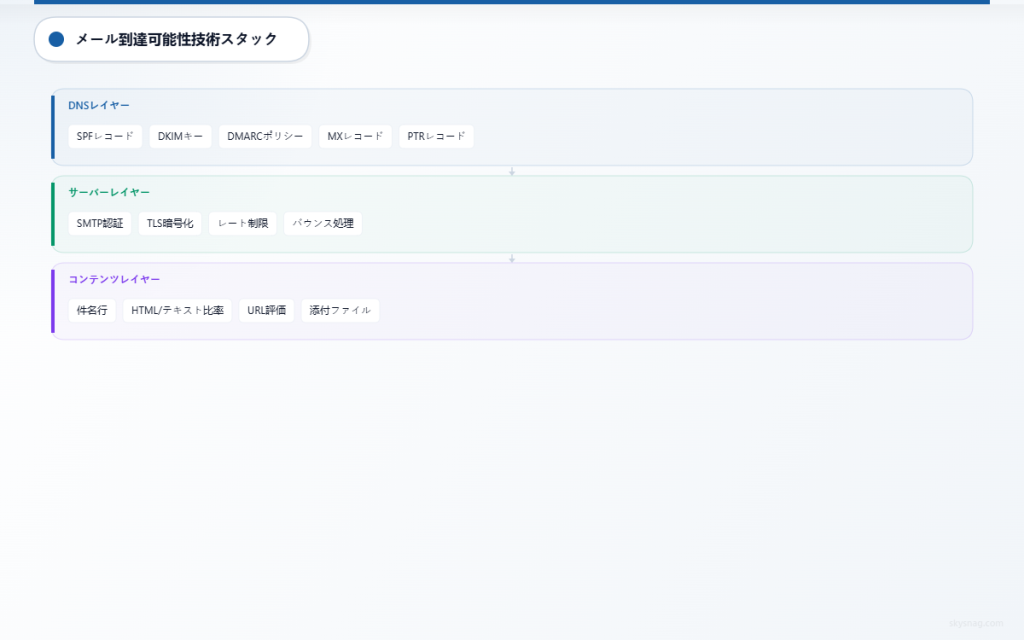Image resolution: width=1024 pixels, height=640 pixels.
Task: Click the SMTP認証 chip
Action: [x=99, y=223]
